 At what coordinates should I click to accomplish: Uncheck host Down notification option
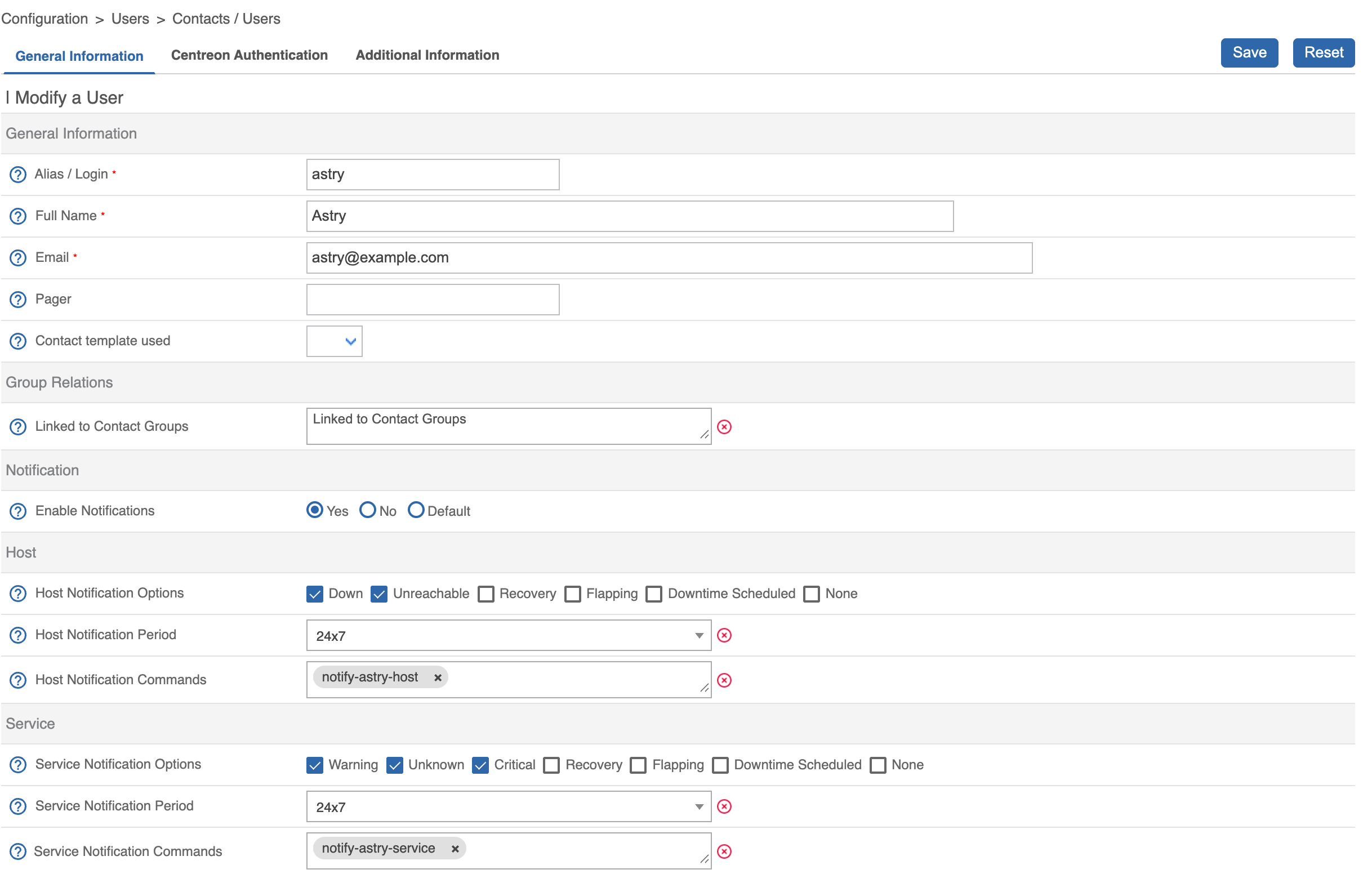[314, 594]
